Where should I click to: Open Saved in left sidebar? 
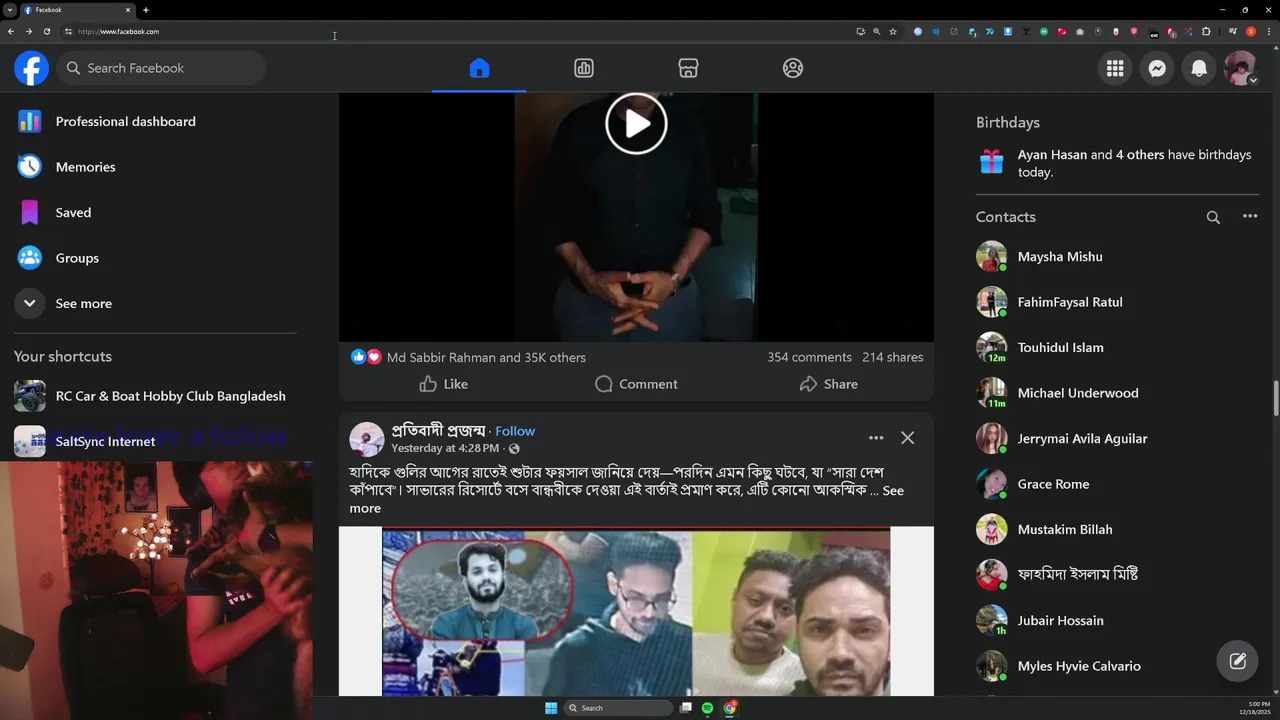(155, 212)
